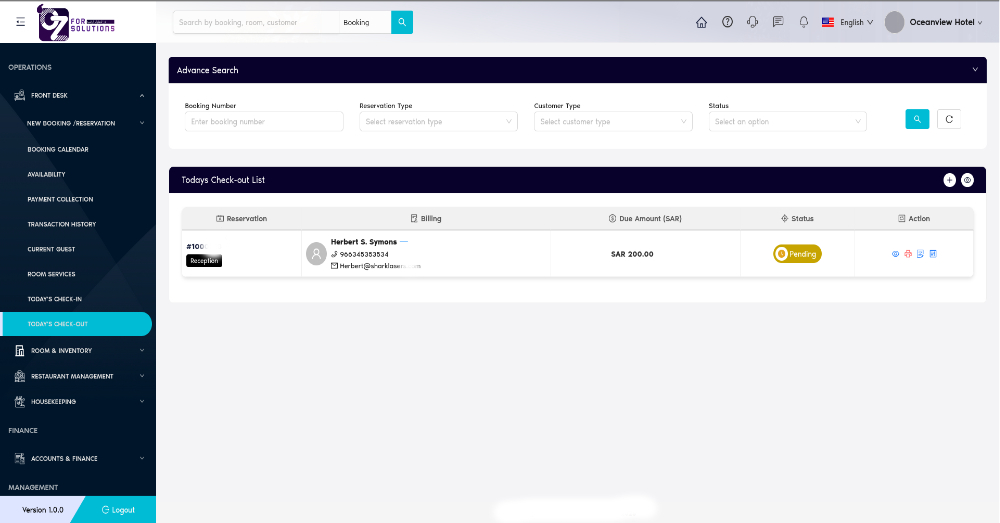Click the teal search icon in the top bar
Viewport: 1000px width, 523px height.
pos(402,22)
